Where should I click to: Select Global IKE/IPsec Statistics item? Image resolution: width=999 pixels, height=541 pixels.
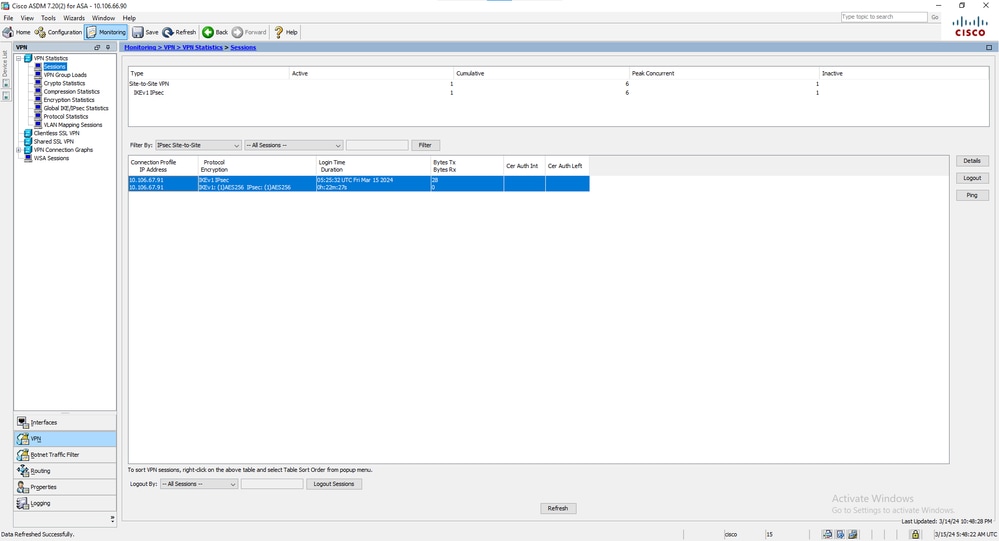pyautogui.click(x=76, y=108)
